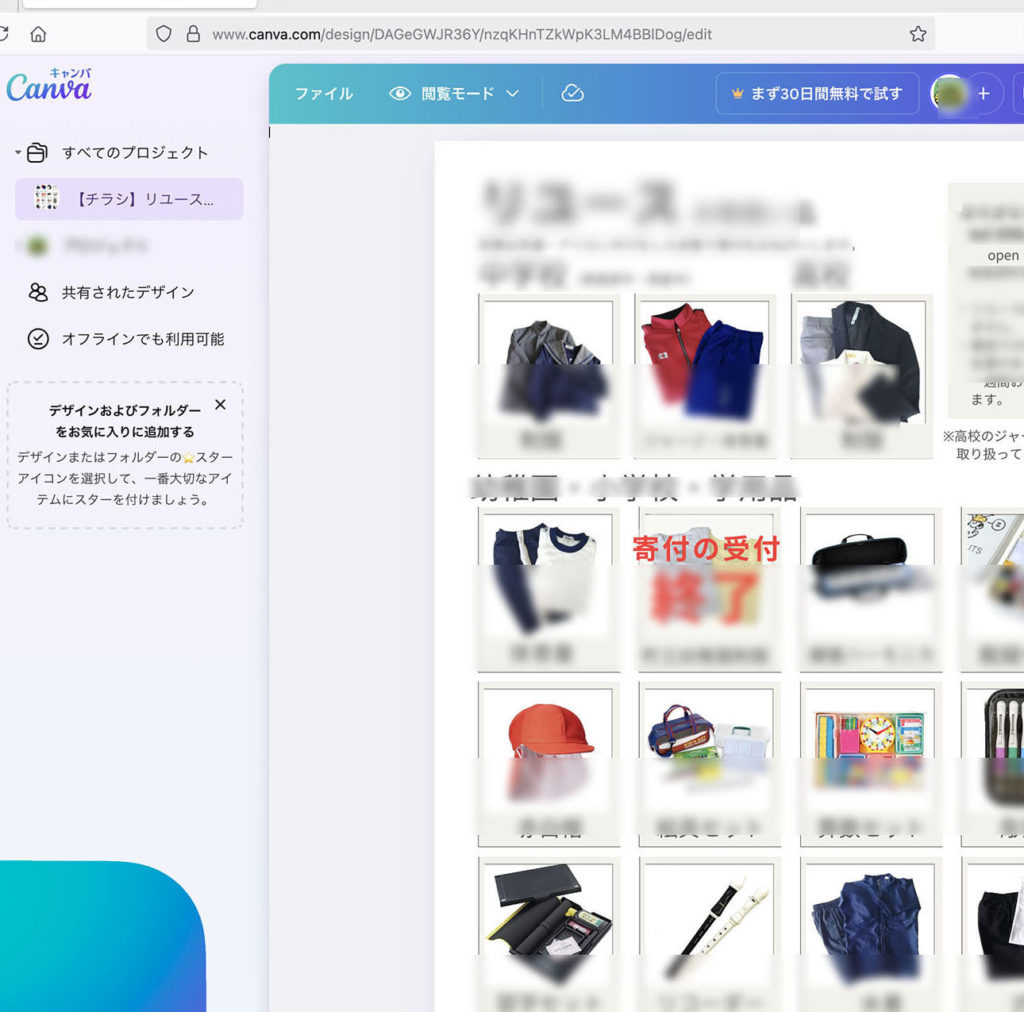
Task: Collapse the すべてのプロジェクト tree arrow
Action: tap(18, 153)
